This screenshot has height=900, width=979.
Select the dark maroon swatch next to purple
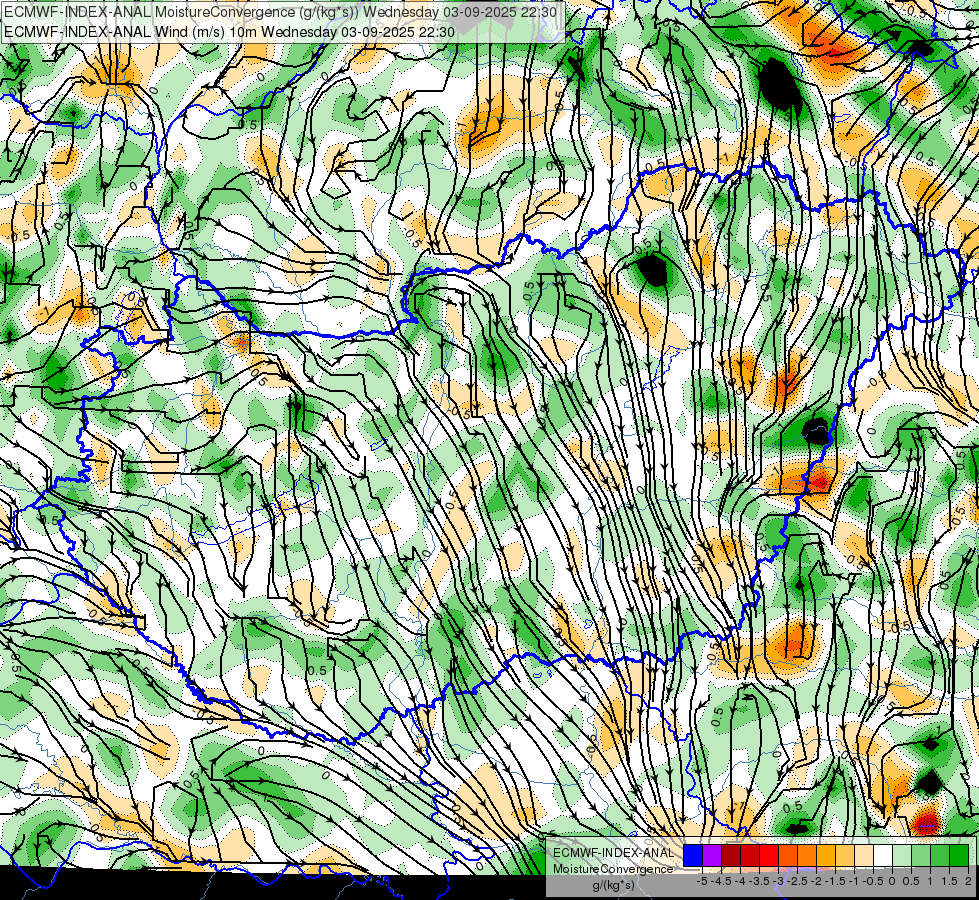coord(731,856)
